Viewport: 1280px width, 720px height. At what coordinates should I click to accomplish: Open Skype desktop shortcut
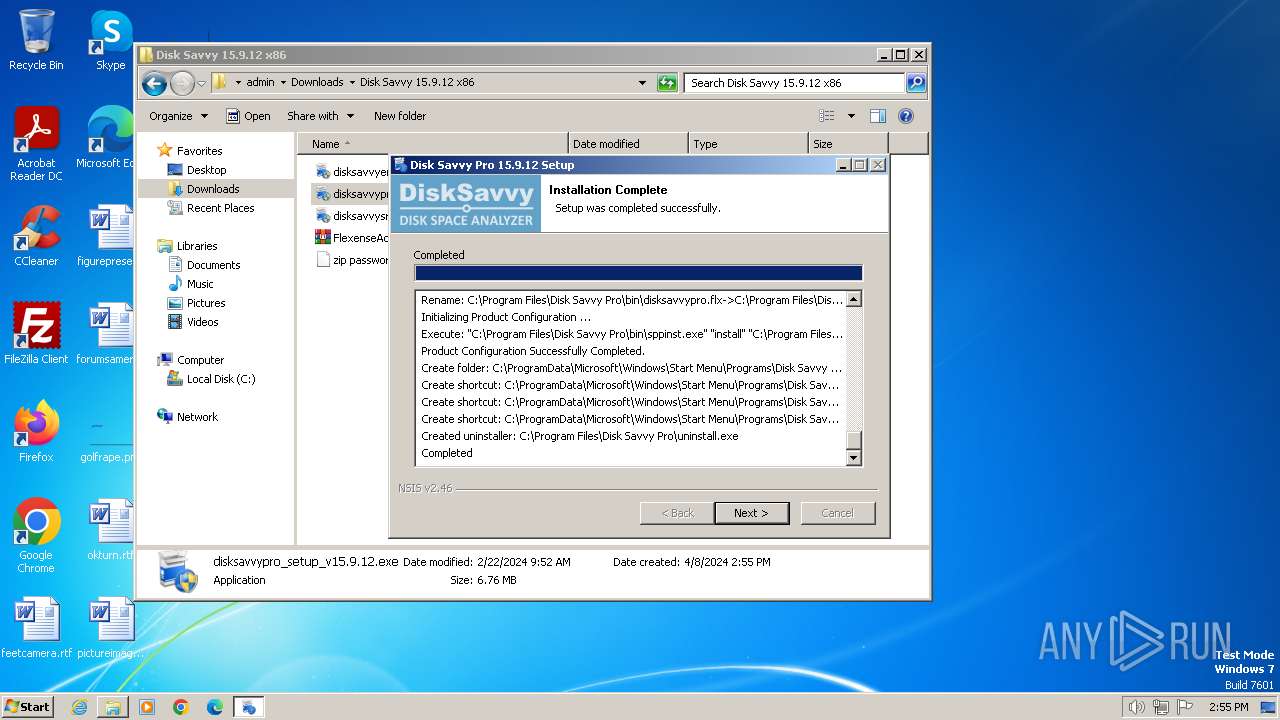[110, 41]
